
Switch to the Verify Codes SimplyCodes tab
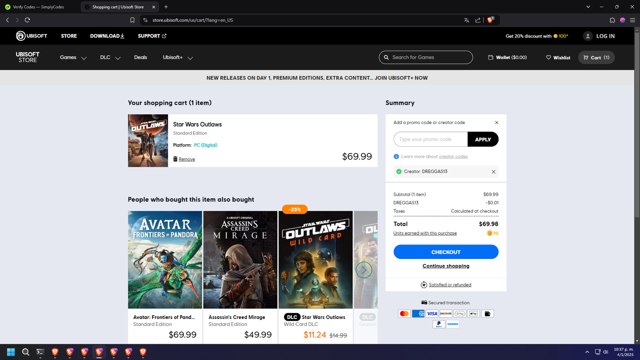pos(39,7)
